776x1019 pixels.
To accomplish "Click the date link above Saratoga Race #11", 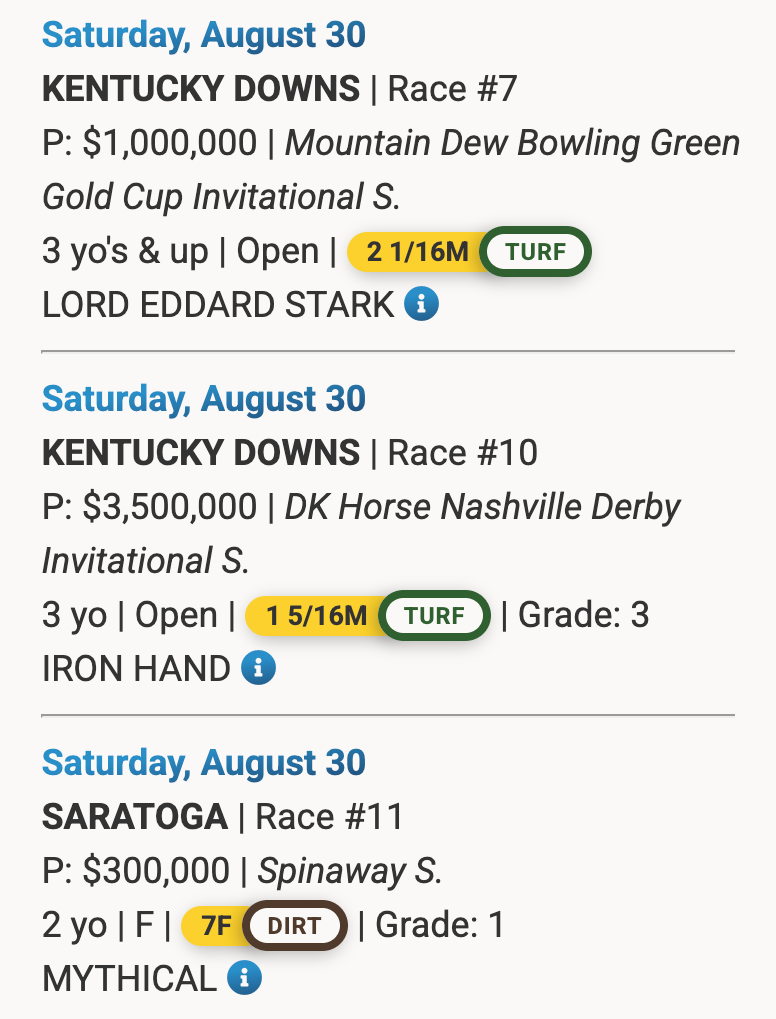I will pos(204,763).
